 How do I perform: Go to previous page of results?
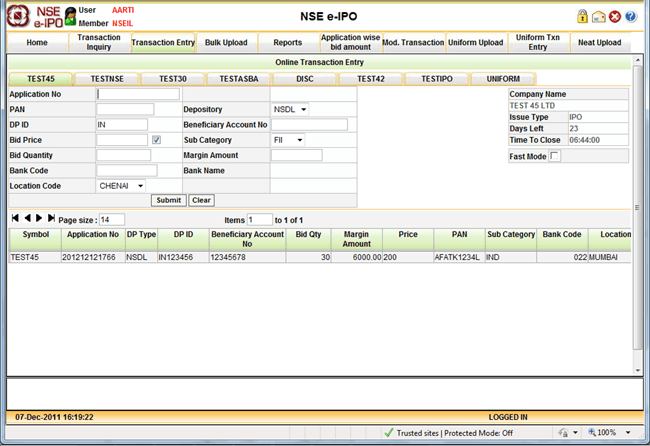coord(27,218)
